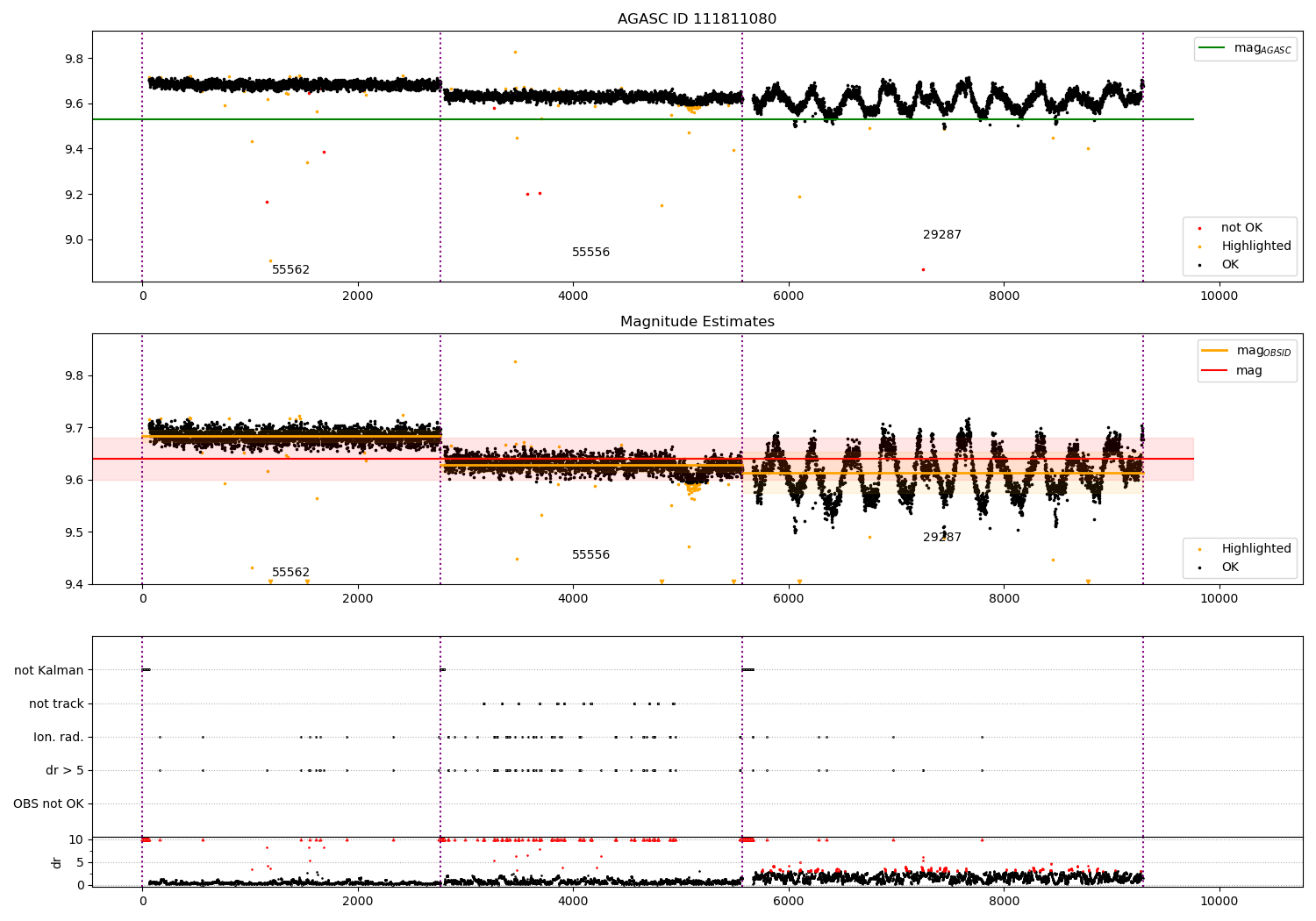Viewport: 1316px width, 921px height.
Task: Select the 29287 label in the Magnitude Estimates plot
Action: pyautogui.click(x=942, y=538)
